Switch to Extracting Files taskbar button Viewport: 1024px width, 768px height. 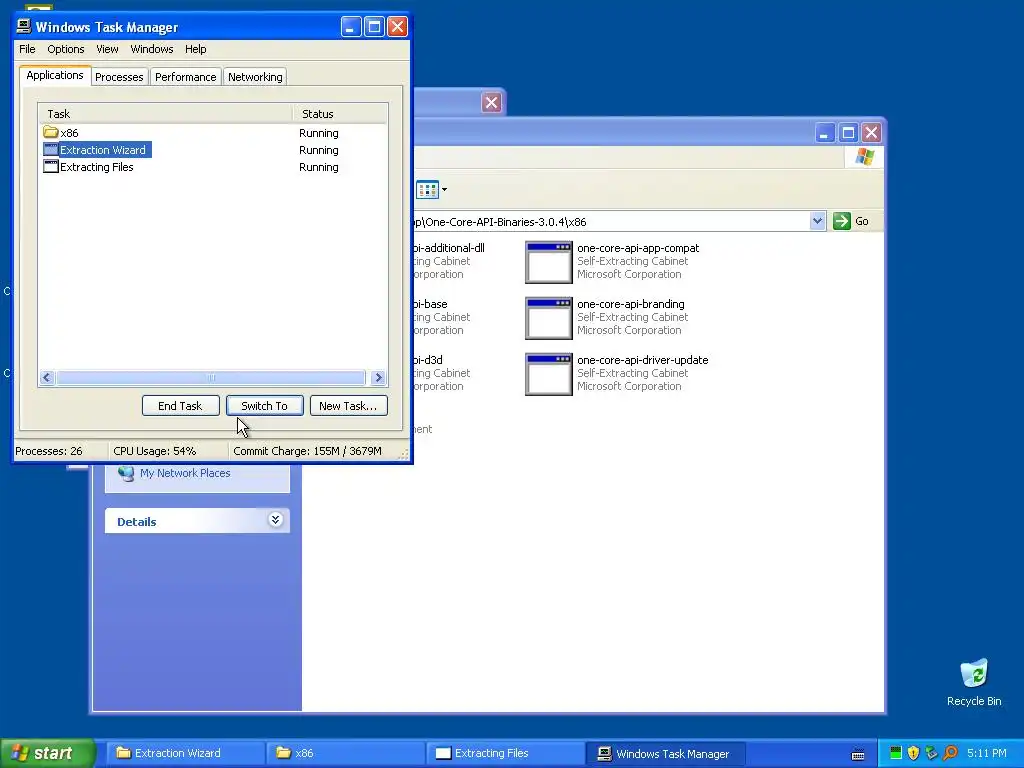505,753
